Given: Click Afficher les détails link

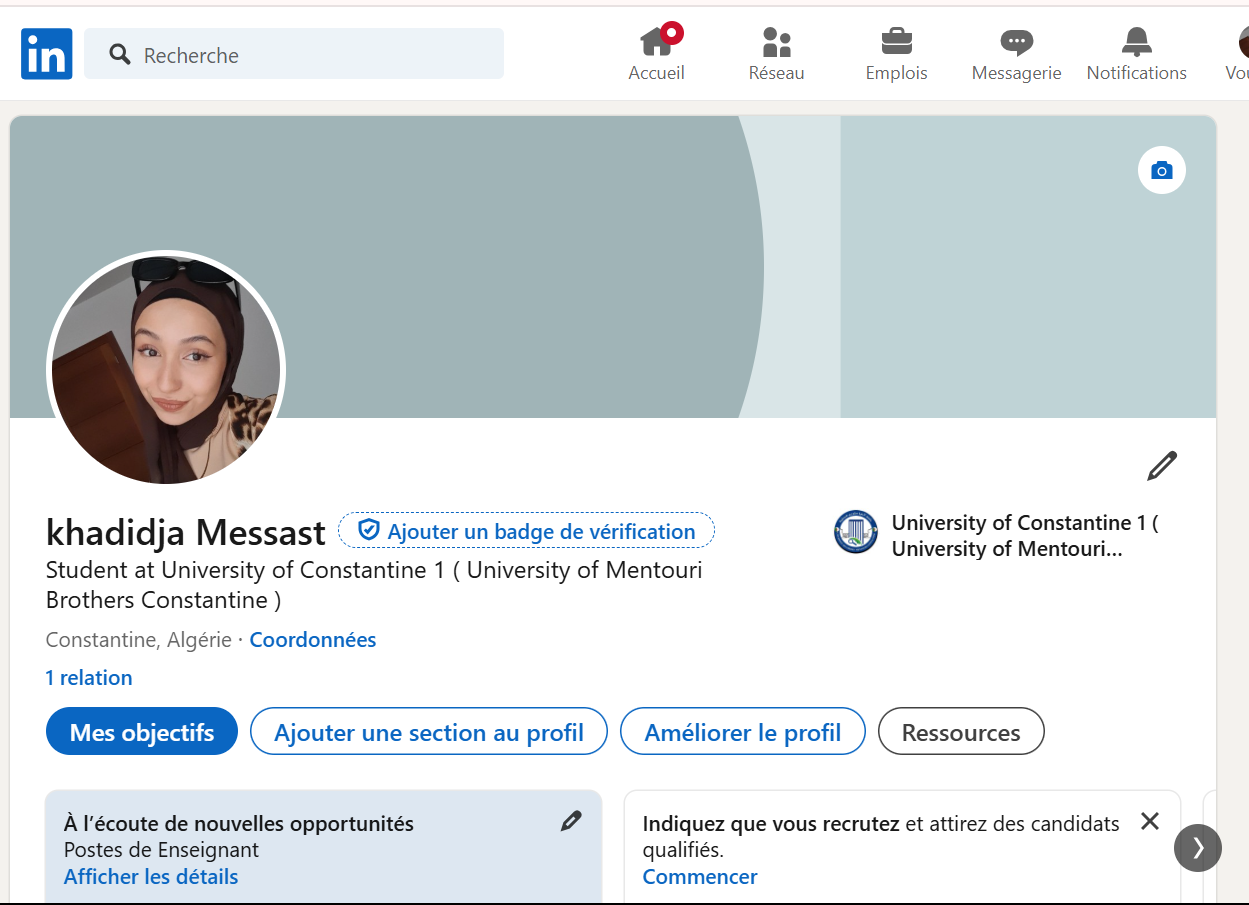Looking at the screenshot, I should pos(151,877).
